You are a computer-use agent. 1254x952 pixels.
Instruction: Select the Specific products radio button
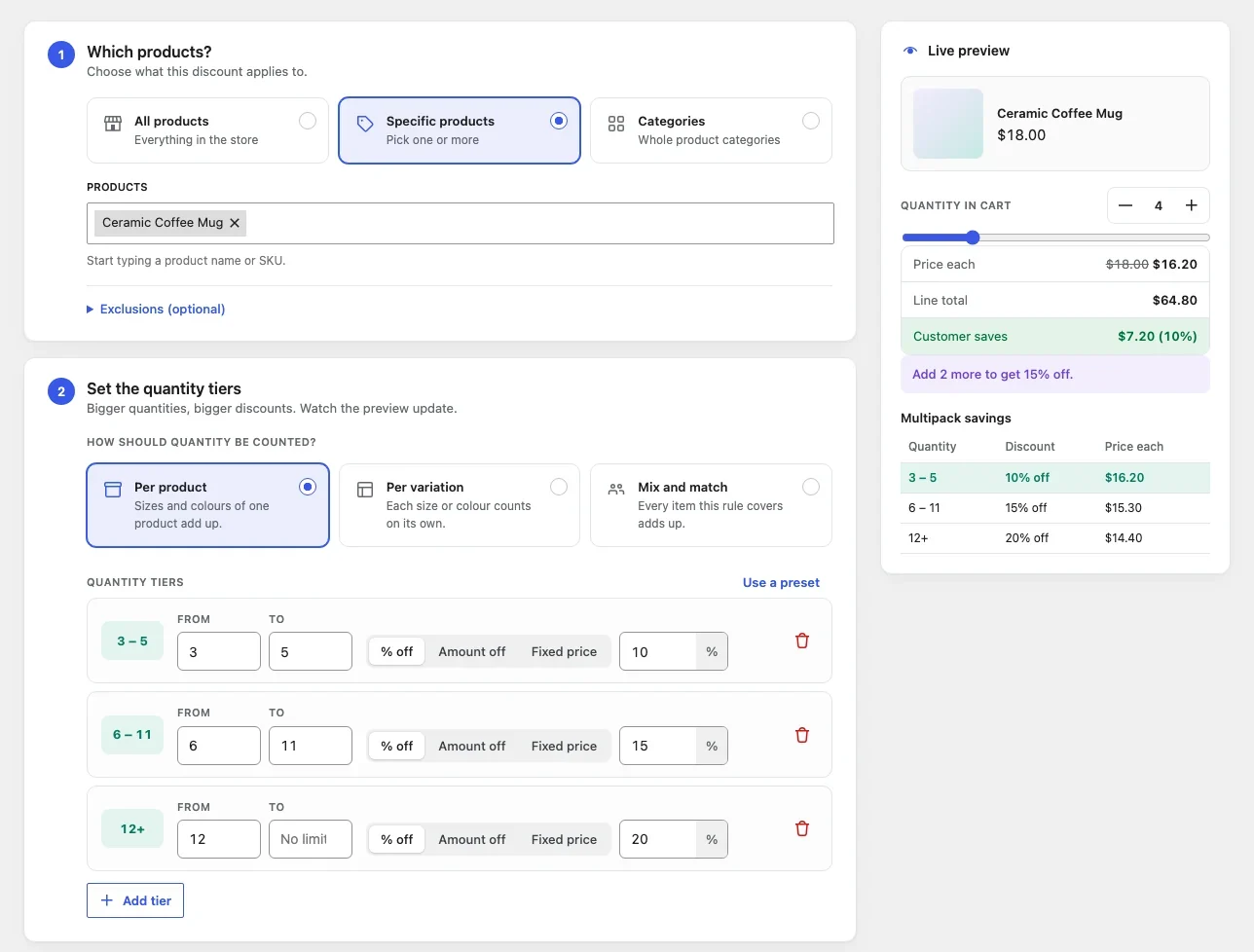click(x=559, y=121)
